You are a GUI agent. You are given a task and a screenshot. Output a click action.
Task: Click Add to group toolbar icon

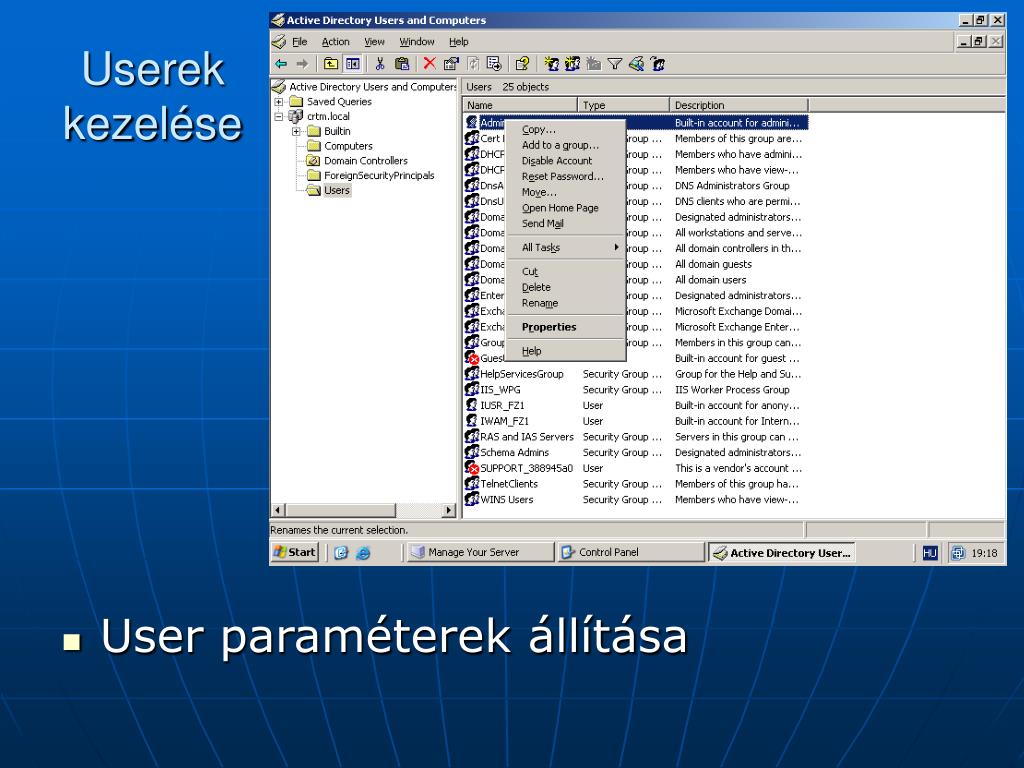(658, 64)
